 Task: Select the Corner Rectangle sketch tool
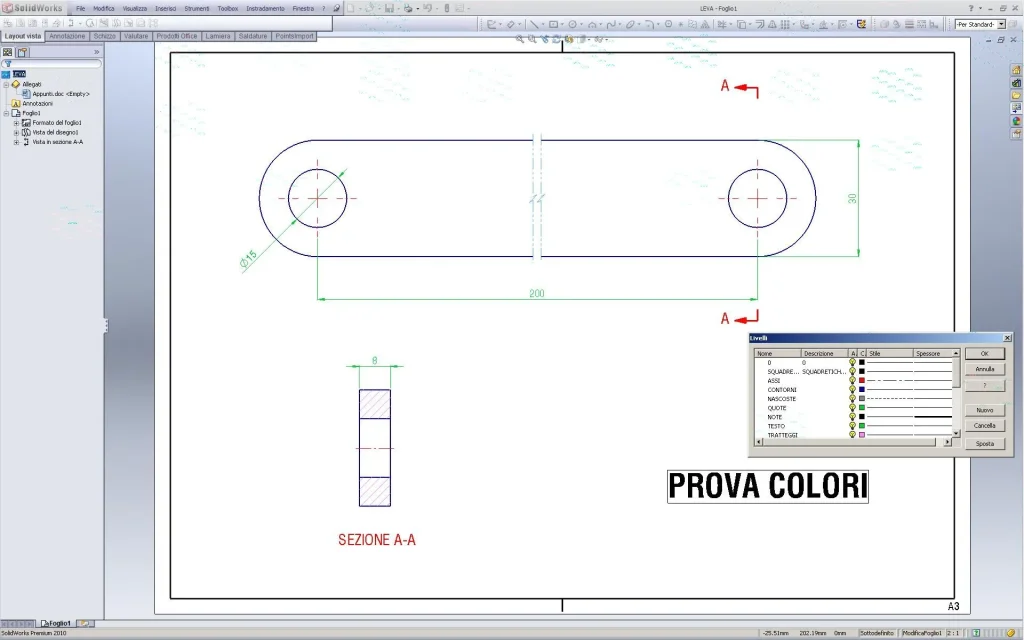(553, 24)
